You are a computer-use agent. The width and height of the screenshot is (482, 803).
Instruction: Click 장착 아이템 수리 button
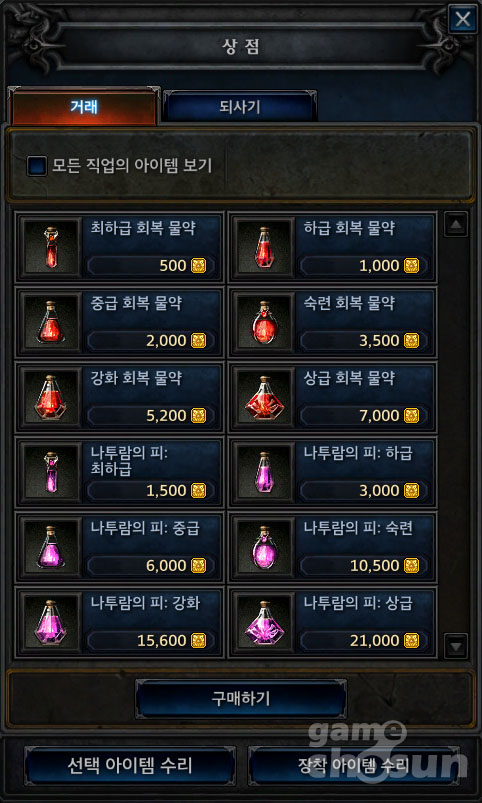click(x=353, y=766)
